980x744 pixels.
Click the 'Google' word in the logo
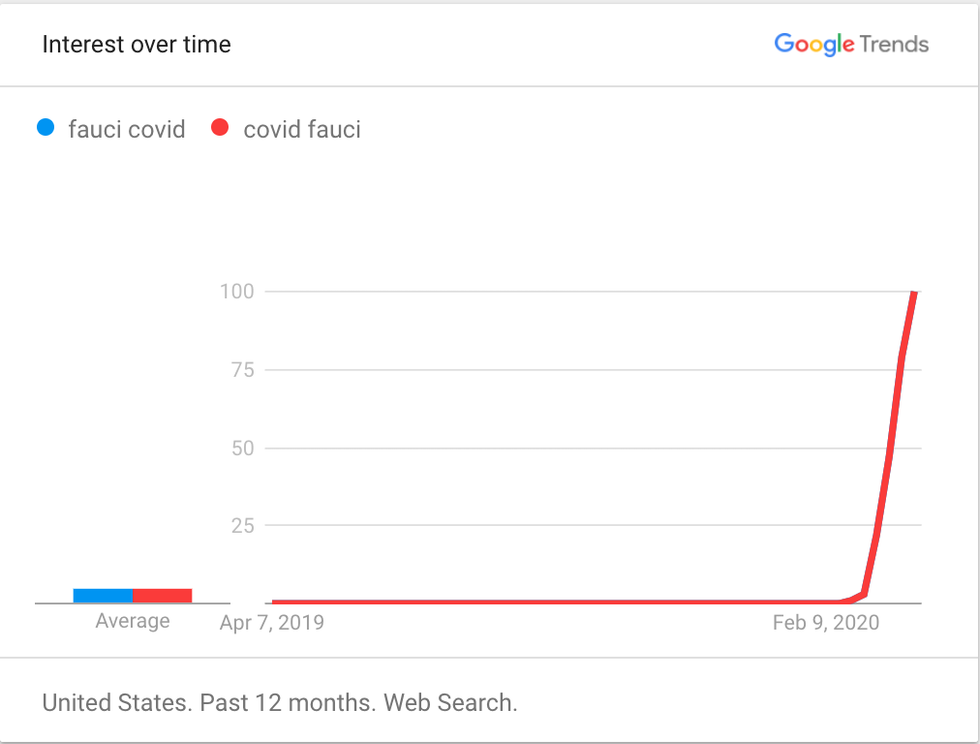click(x=814, y=44)
